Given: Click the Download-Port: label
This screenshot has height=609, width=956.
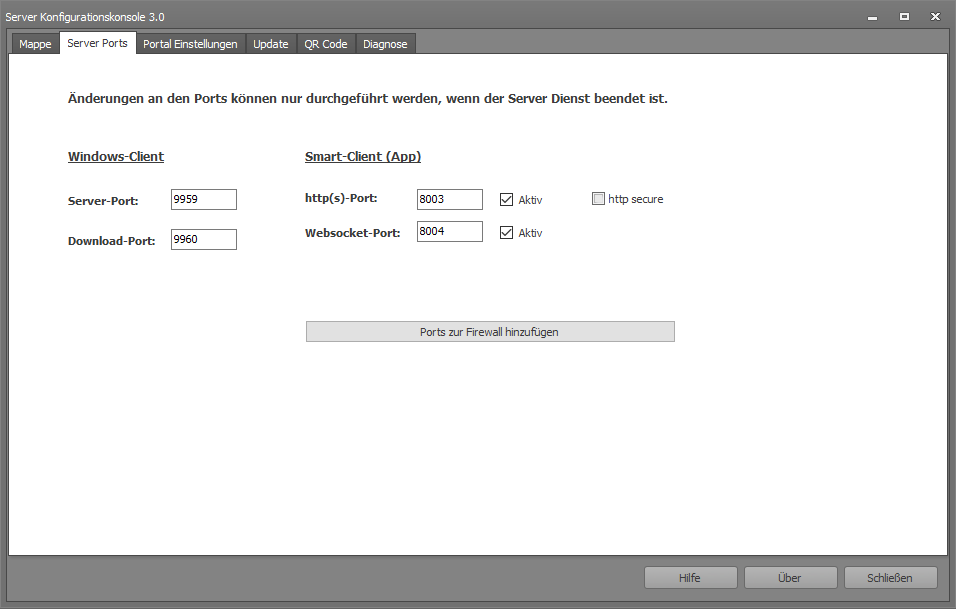Looking at the screenshot, I should (112, 241).
